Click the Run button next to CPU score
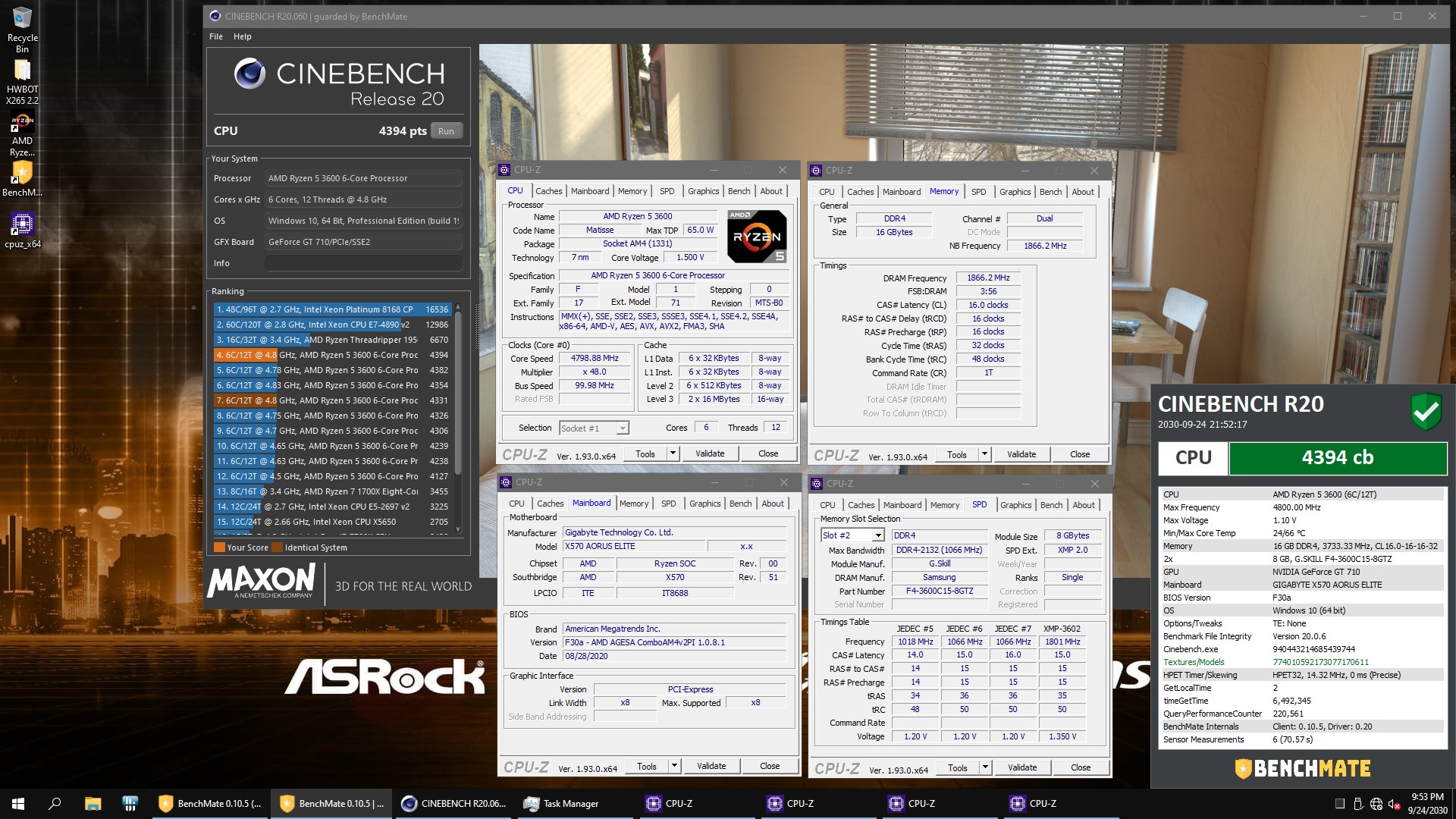Image resolution: width=1456 pixels, height=819 pixels. point(447,131)
